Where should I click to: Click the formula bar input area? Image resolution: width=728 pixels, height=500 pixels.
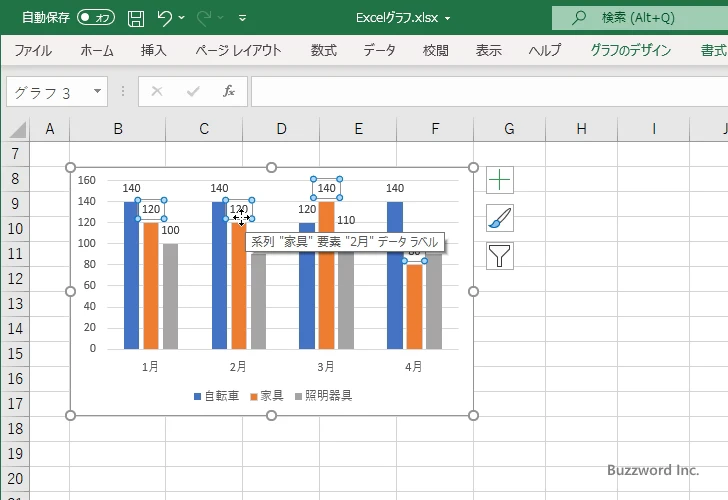[x=489, y=91]
